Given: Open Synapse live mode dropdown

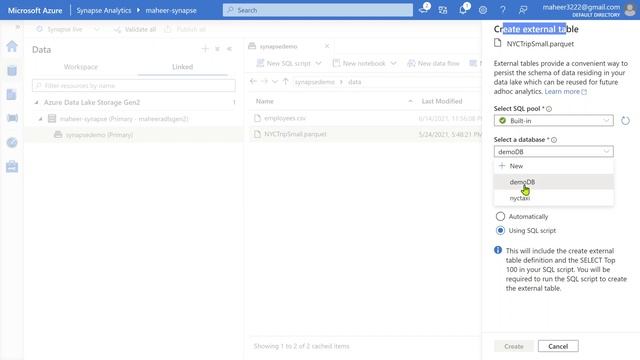Looking at the screenshot, I should (68, 29).
